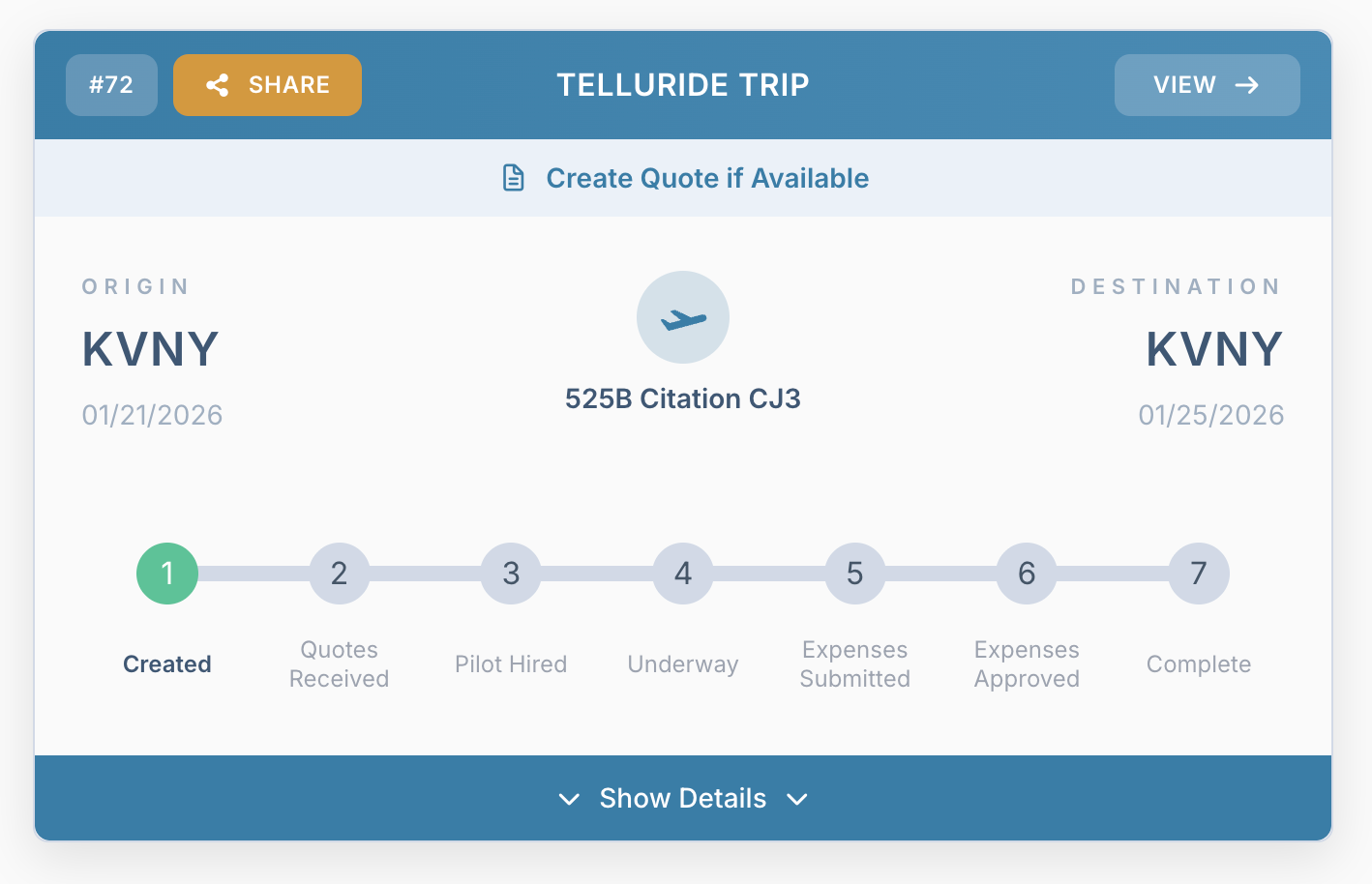Expand the Show Details section
1372x884 pixels.
click(x=683, y=798)
